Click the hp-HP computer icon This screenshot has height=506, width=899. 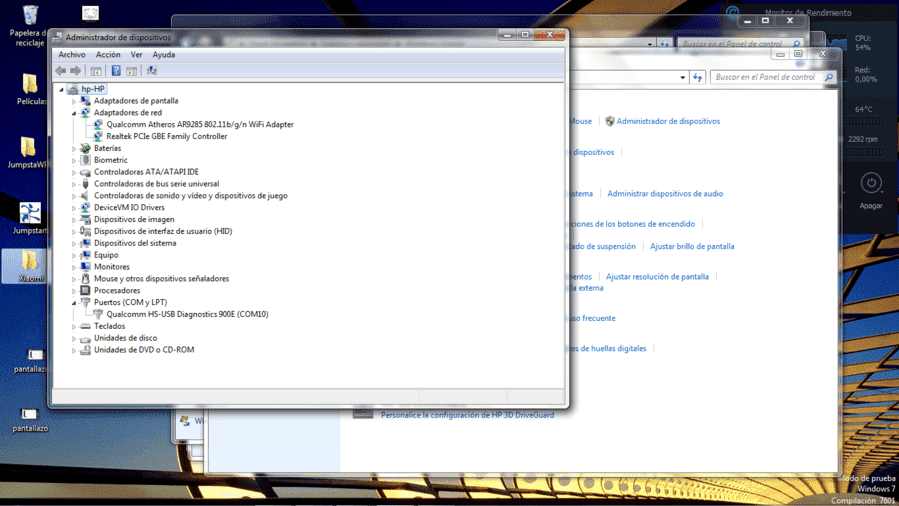(73, 89)
